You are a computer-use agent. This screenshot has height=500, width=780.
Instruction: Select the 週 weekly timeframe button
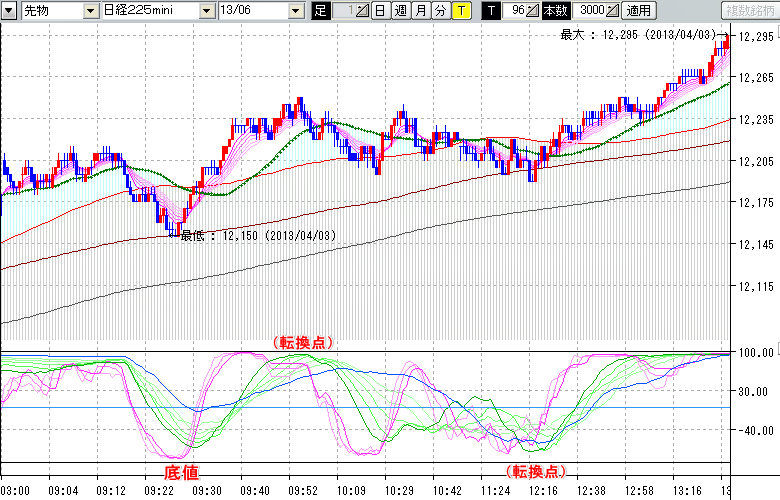[x=400, y=11]
